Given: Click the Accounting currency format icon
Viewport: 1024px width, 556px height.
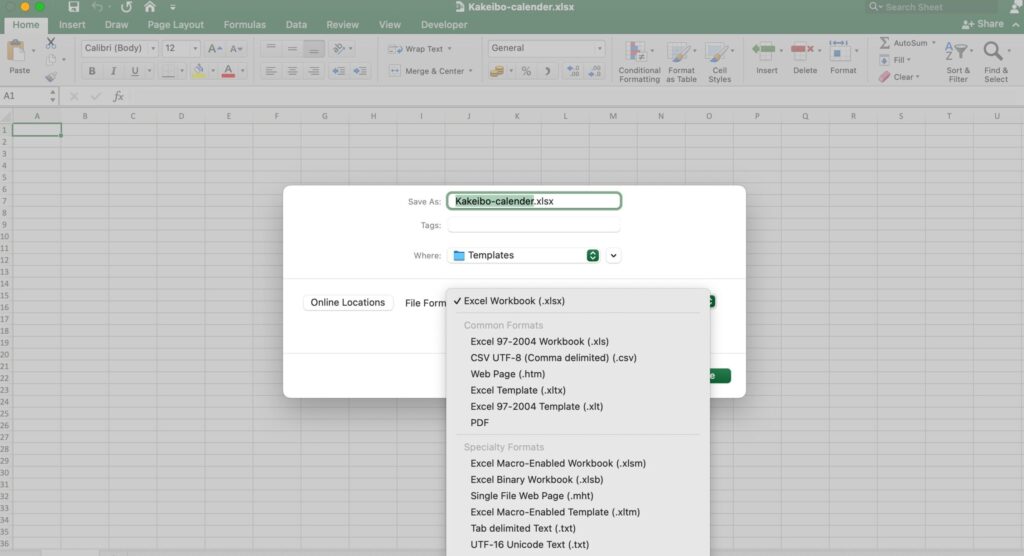Looking at the screenshot, I should pyautogui.click(x=496, y=71).
